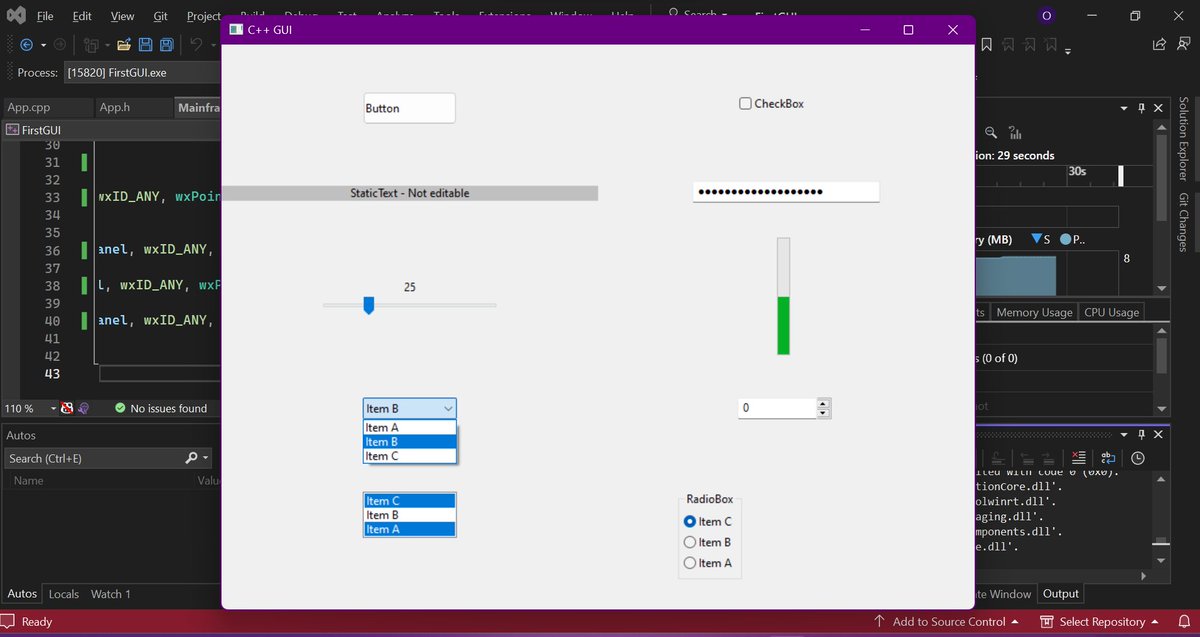The width and height of the screenshot is (1200, 637).
Task: Choose Item A from the open dropdown list
Action: [410, 427]
